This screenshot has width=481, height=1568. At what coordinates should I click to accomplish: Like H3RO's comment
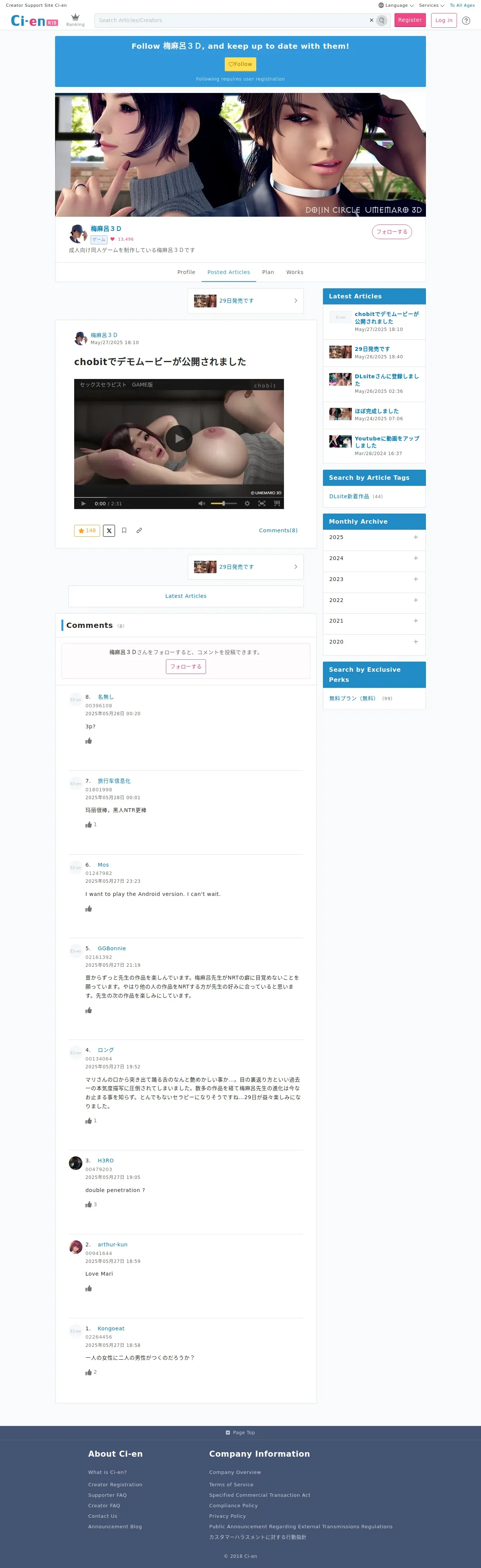[x=89, y=1205]
